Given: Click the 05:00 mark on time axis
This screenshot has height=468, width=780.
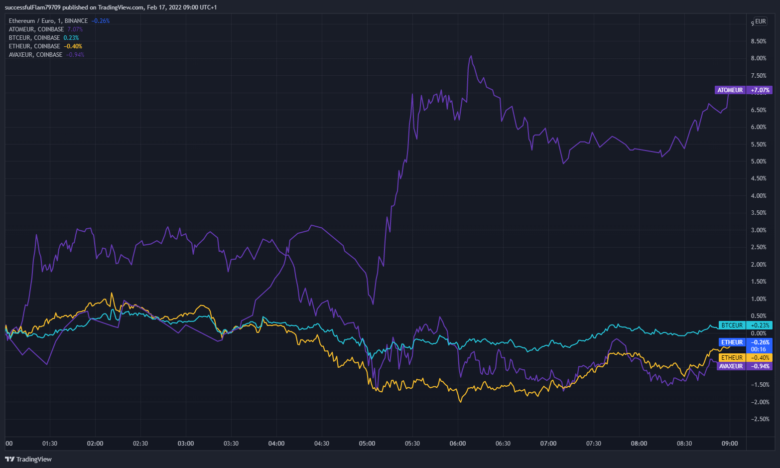Looking at the screenshot, I should coord(367,442).
